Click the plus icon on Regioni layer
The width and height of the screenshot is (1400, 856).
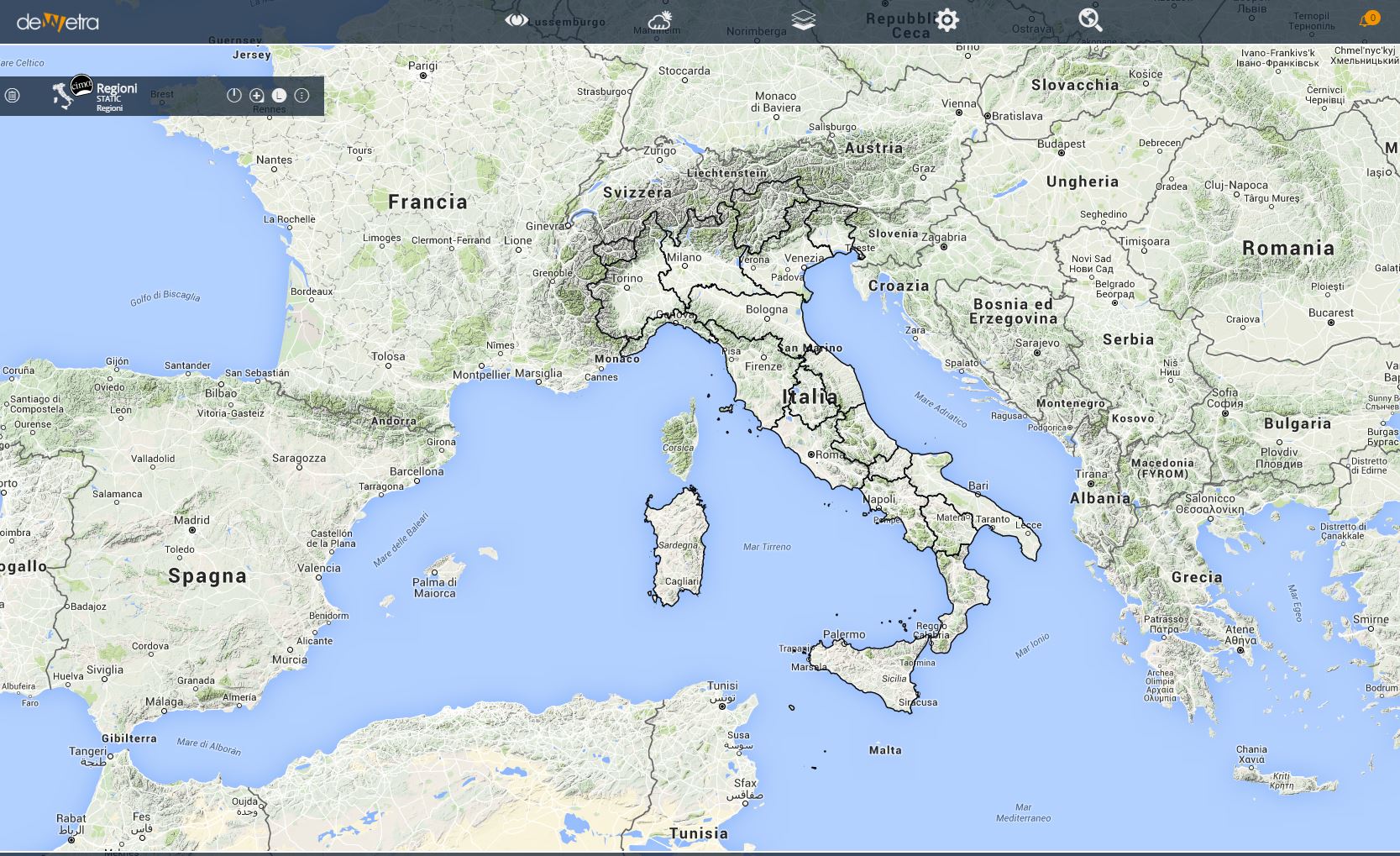257,96
